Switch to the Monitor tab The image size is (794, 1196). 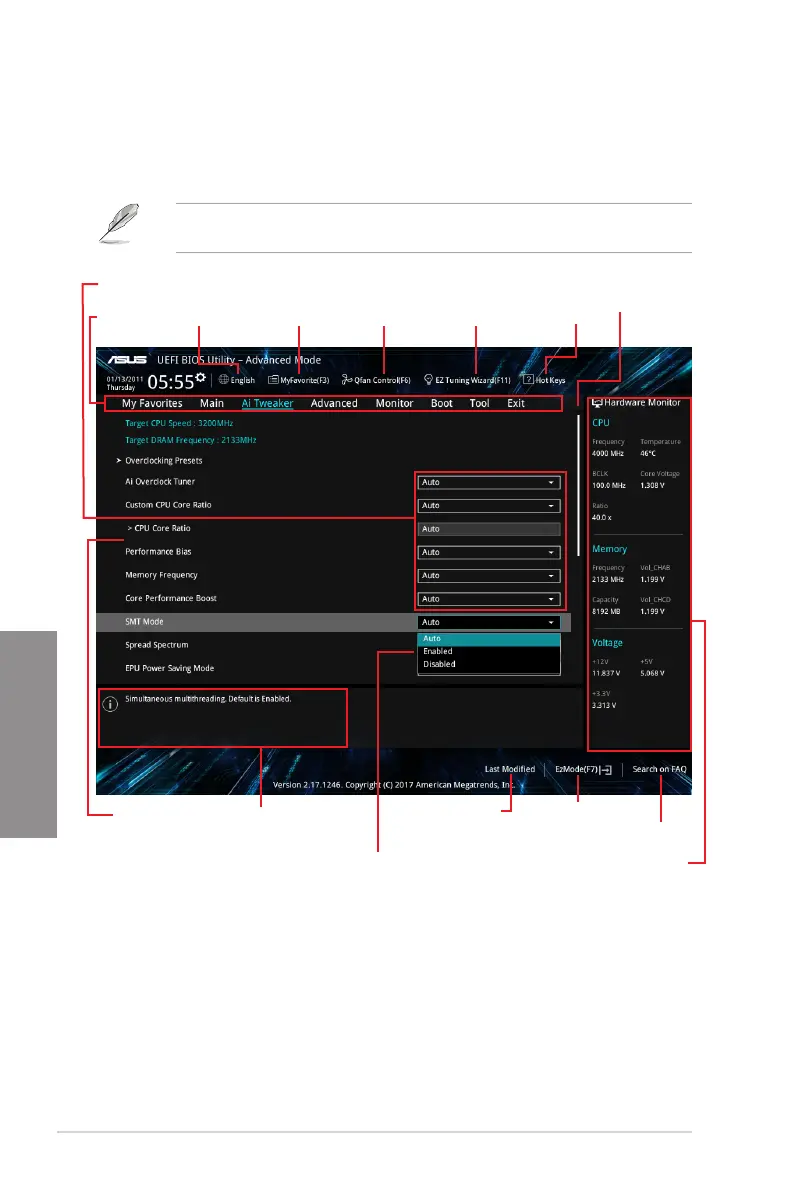tap(394, 404)
